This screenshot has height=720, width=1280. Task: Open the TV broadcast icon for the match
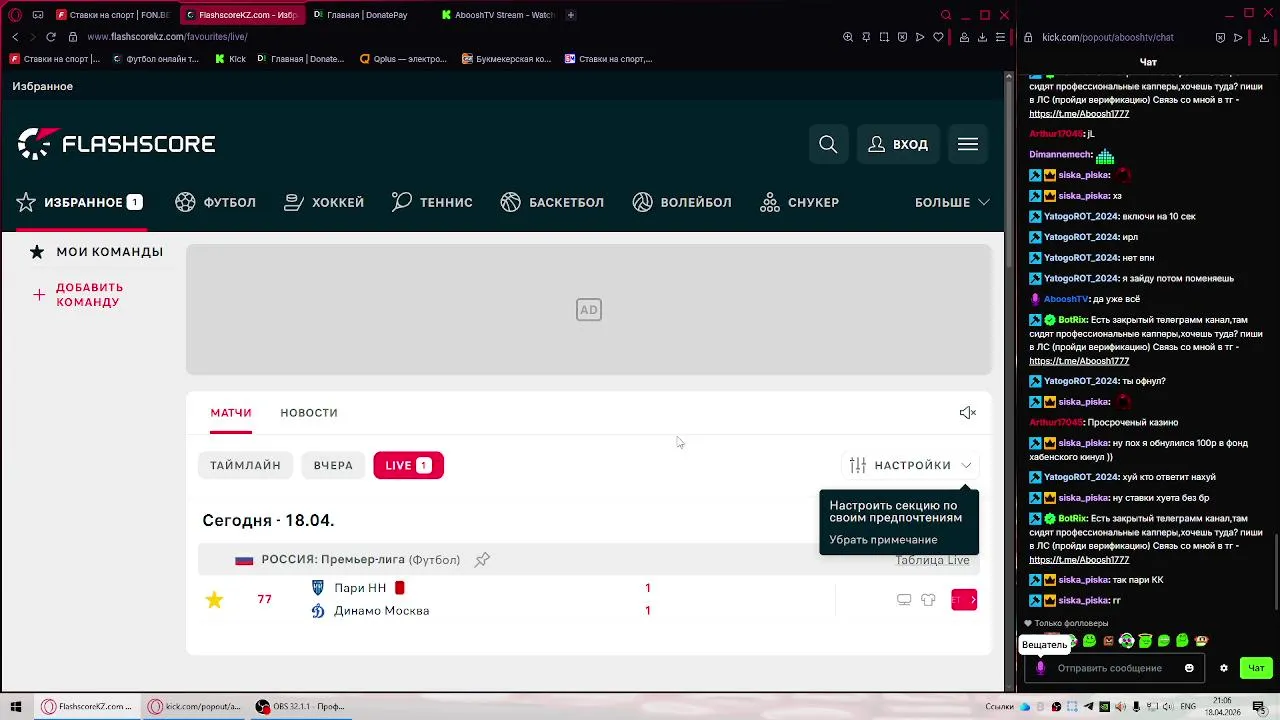pos(904,600)
